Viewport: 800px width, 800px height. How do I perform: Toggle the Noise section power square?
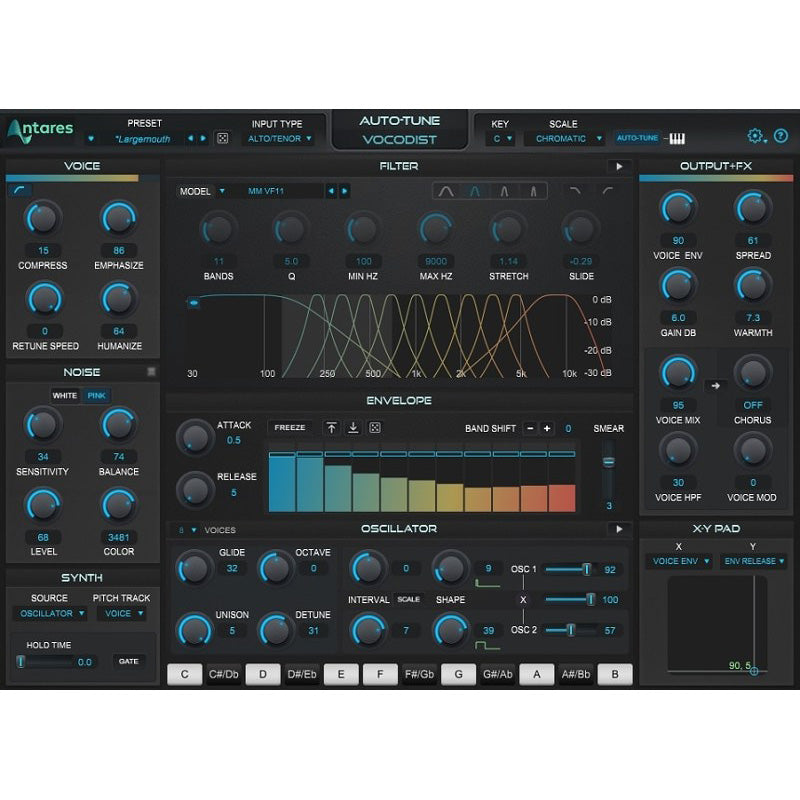[x=152, y=371]
